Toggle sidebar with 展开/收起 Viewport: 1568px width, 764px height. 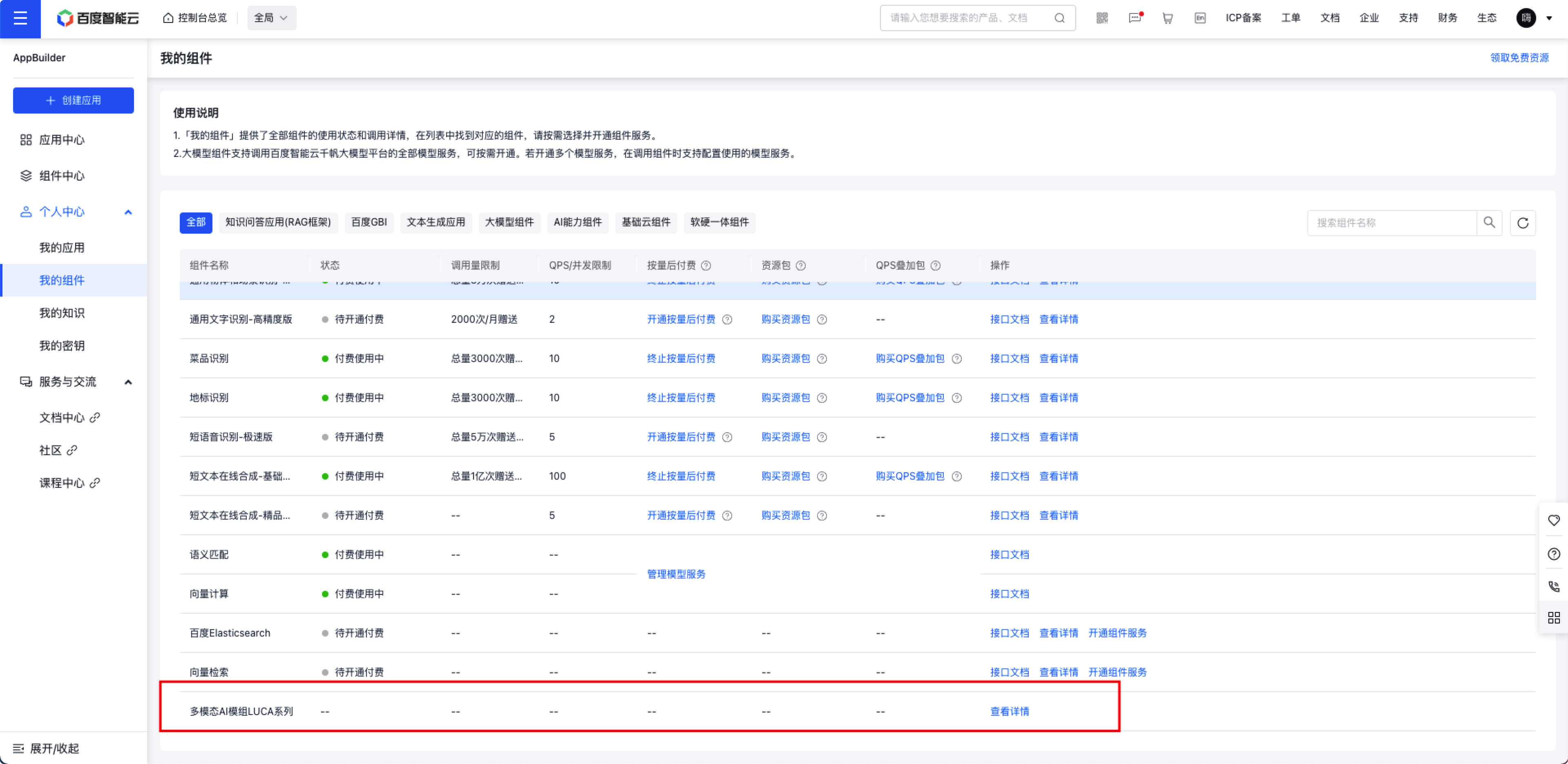point(46,748)
